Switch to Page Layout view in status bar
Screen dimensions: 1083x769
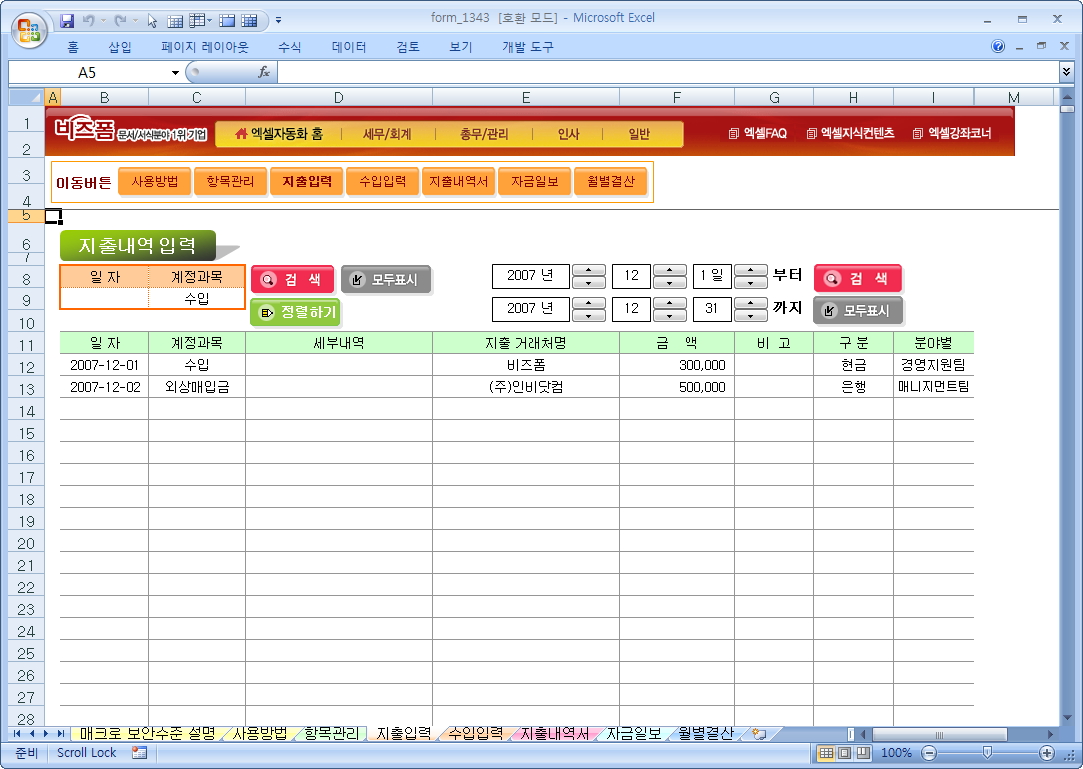pyautogui.click(x=844, y=753)
